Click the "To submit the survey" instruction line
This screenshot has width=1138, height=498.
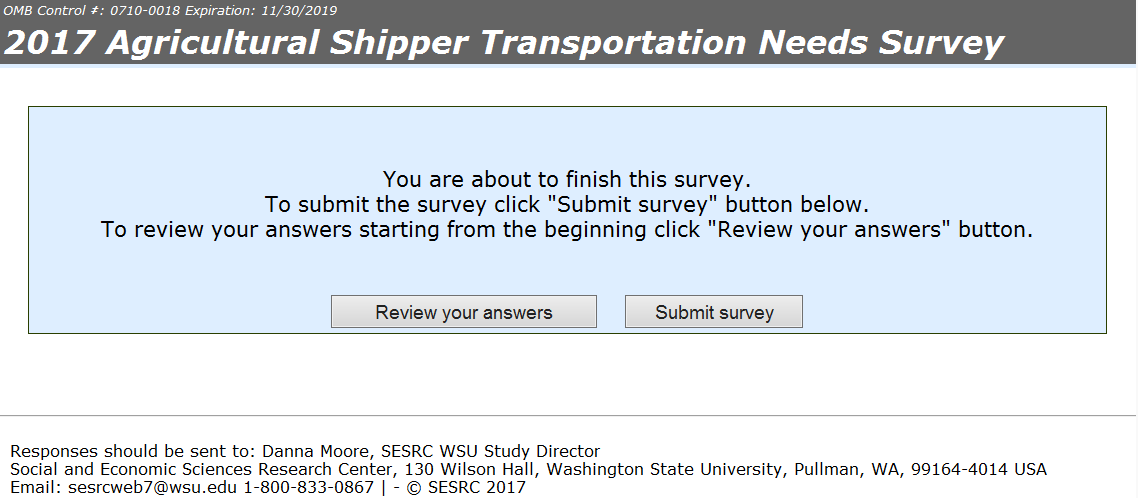tap(566, 205)
